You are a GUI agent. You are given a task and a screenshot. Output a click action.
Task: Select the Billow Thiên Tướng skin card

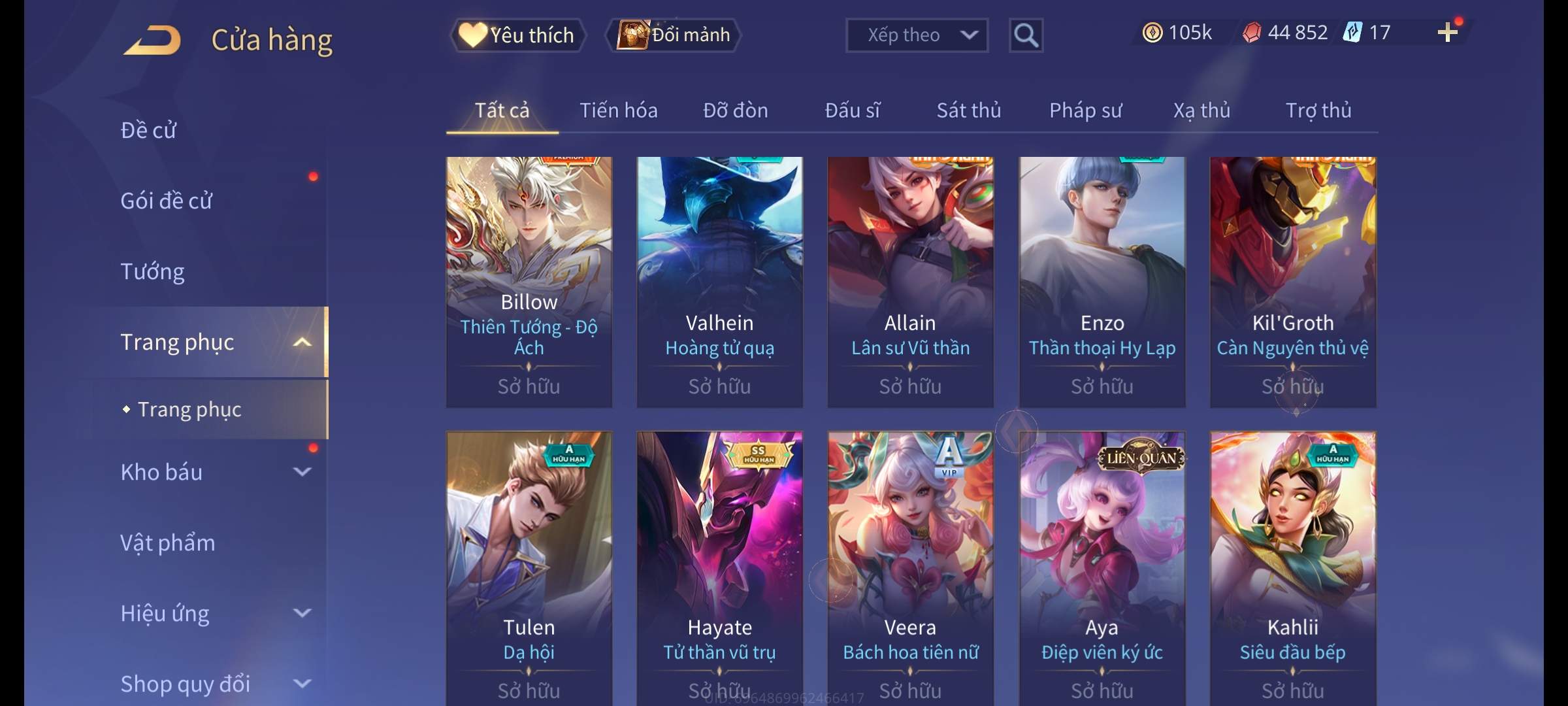[529, 282]
